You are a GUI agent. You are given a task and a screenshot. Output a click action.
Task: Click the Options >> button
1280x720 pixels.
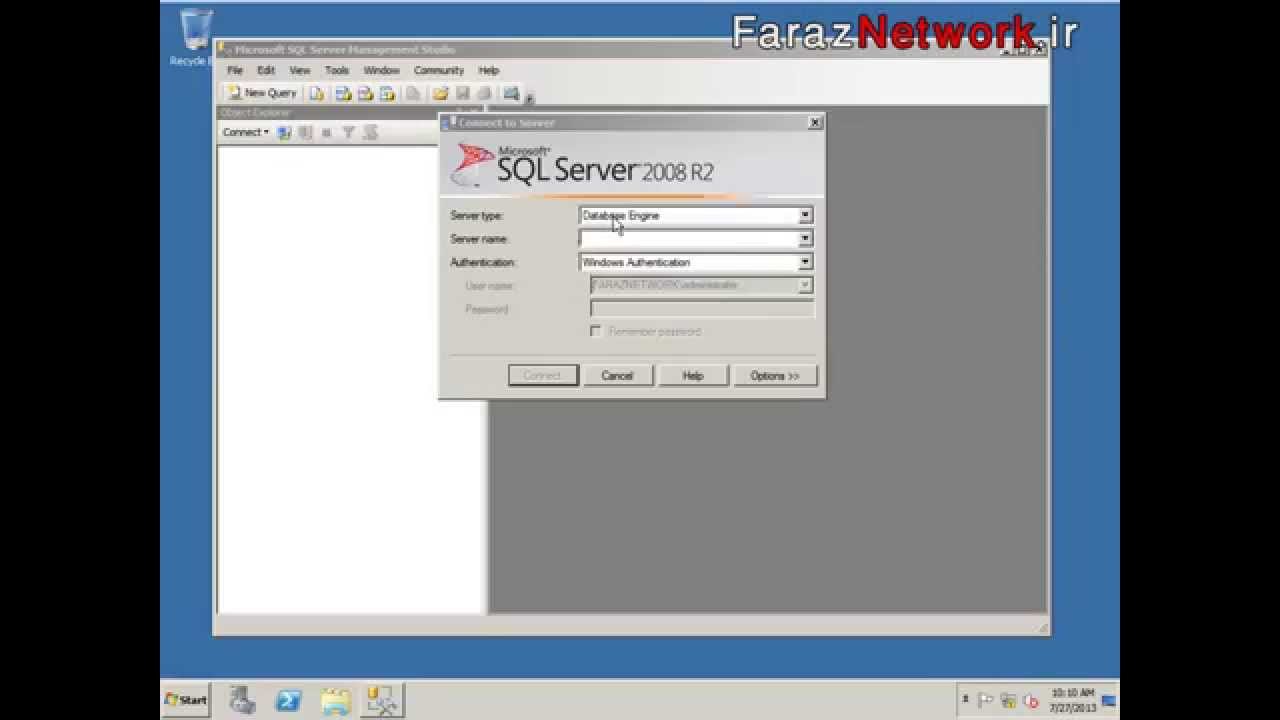tap(775, 376)
